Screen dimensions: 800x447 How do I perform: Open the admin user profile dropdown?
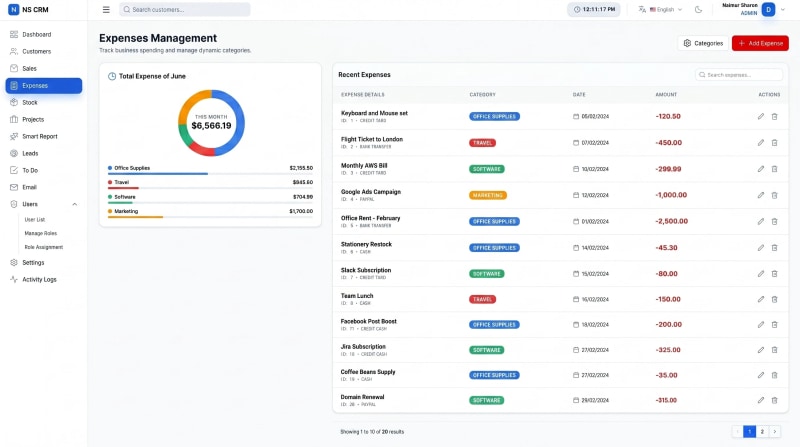753,9
